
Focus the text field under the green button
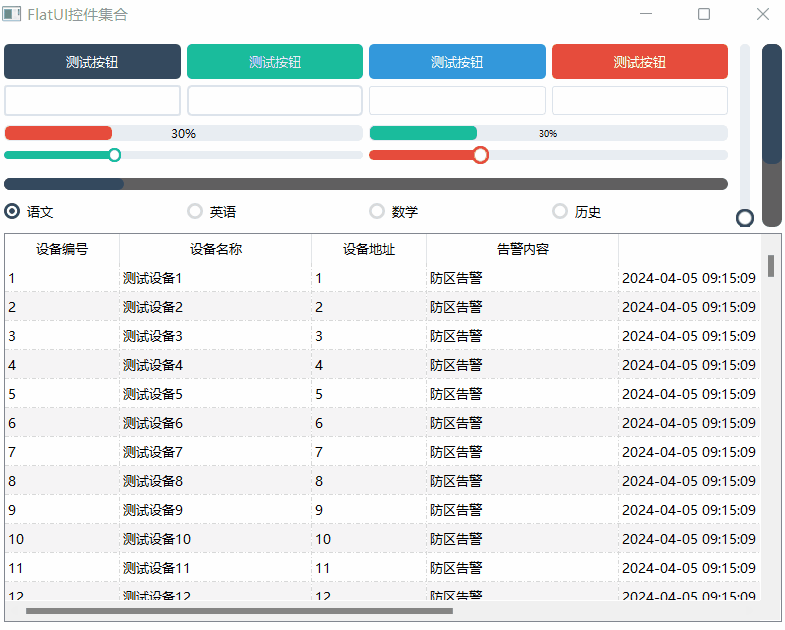tap(275, 101)
